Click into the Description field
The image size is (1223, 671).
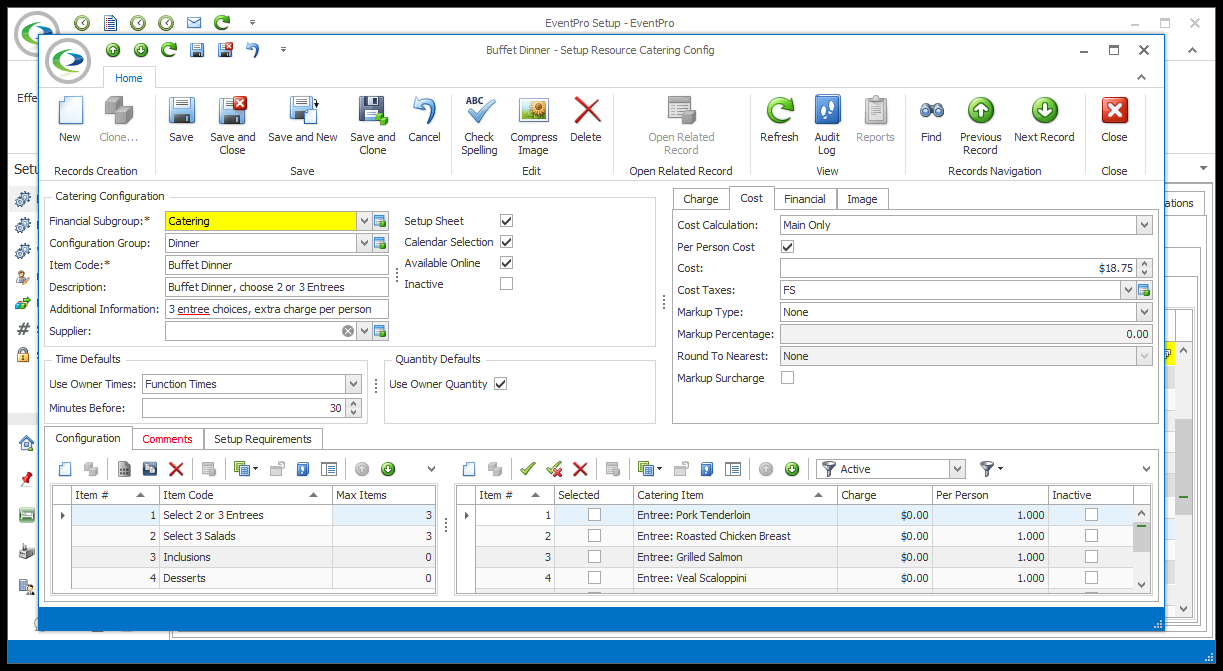pyautogui.click(x=277, y=287)
